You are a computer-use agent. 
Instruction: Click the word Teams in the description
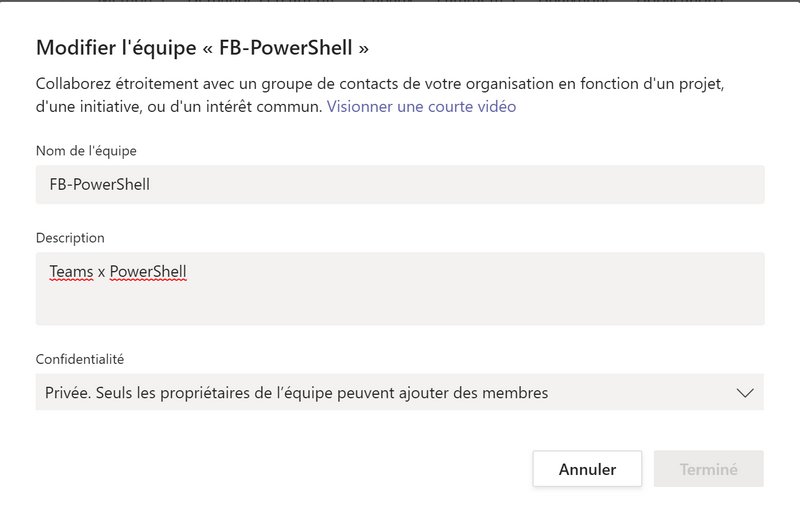tap(71, 271)
